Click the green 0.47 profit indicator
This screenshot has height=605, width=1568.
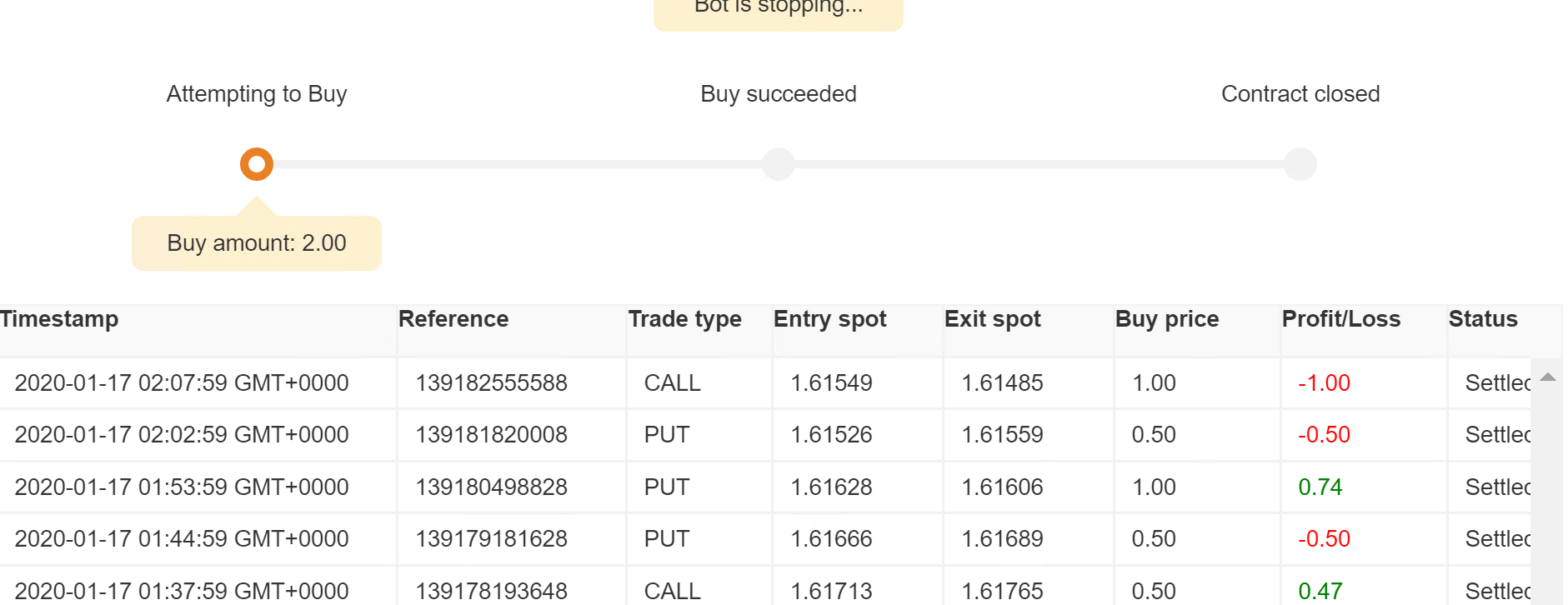click(1320, 591)
